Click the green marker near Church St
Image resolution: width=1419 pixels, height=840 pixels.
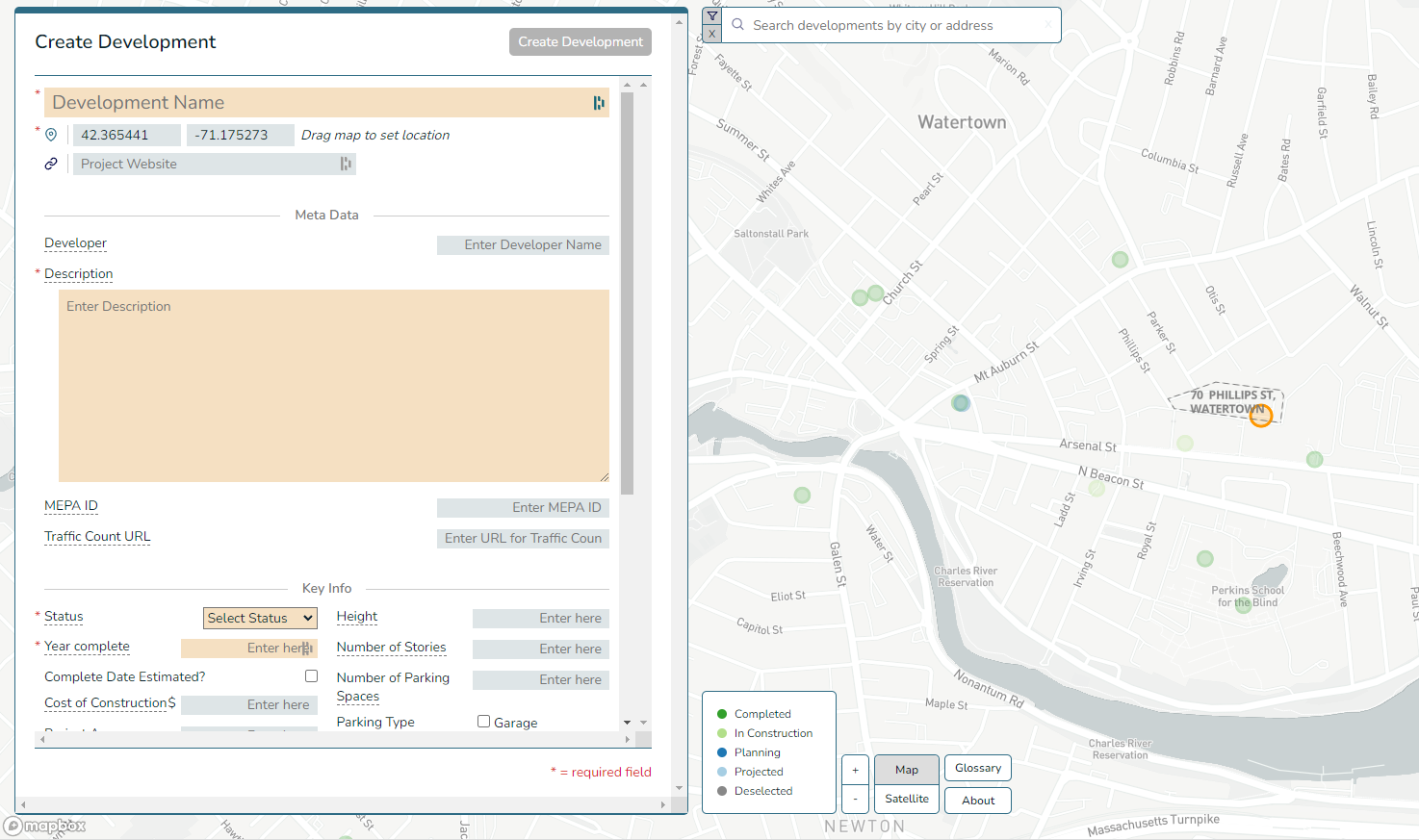click(x=875, y=293)
